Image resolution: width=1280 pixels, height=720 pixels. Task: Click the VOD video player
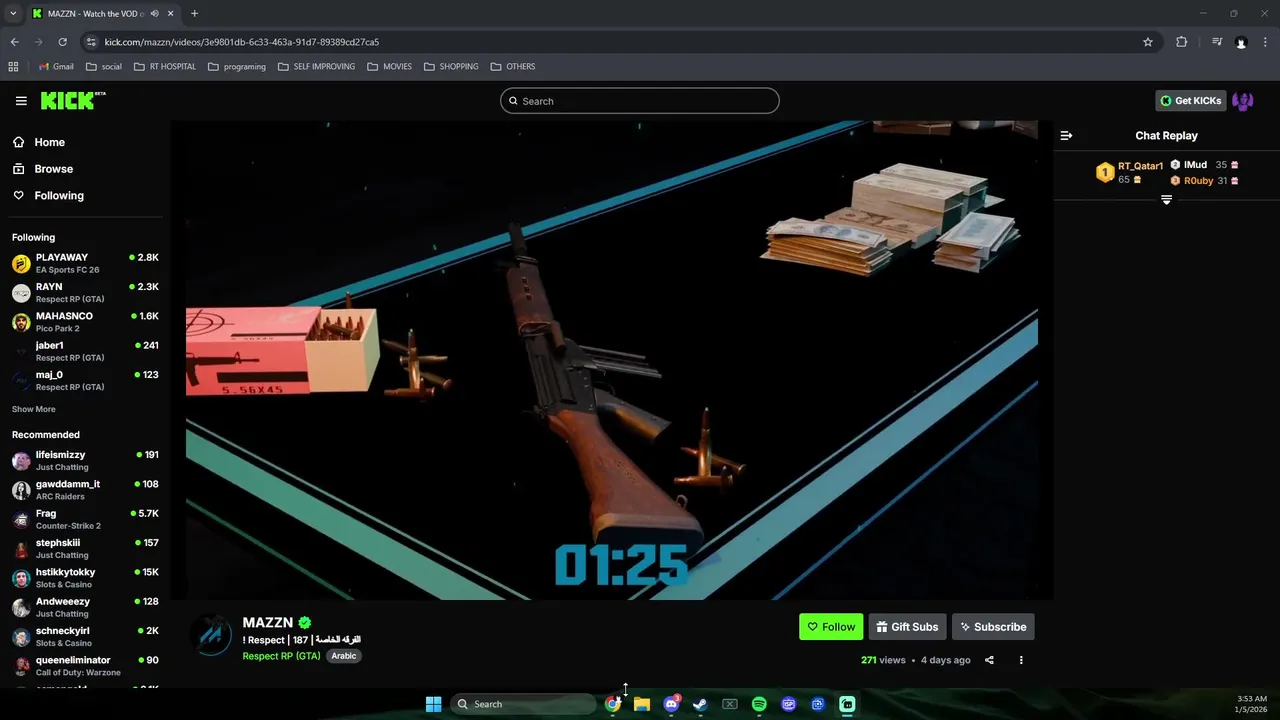click(612, 361)
